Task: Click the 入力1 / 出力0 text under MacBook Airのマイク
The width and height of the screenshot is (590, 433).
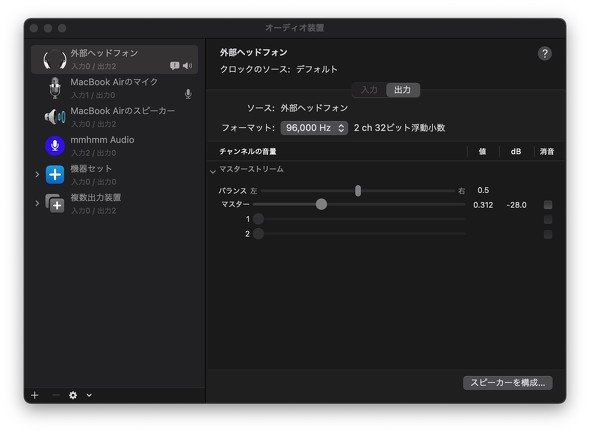Action: point(93,96)
